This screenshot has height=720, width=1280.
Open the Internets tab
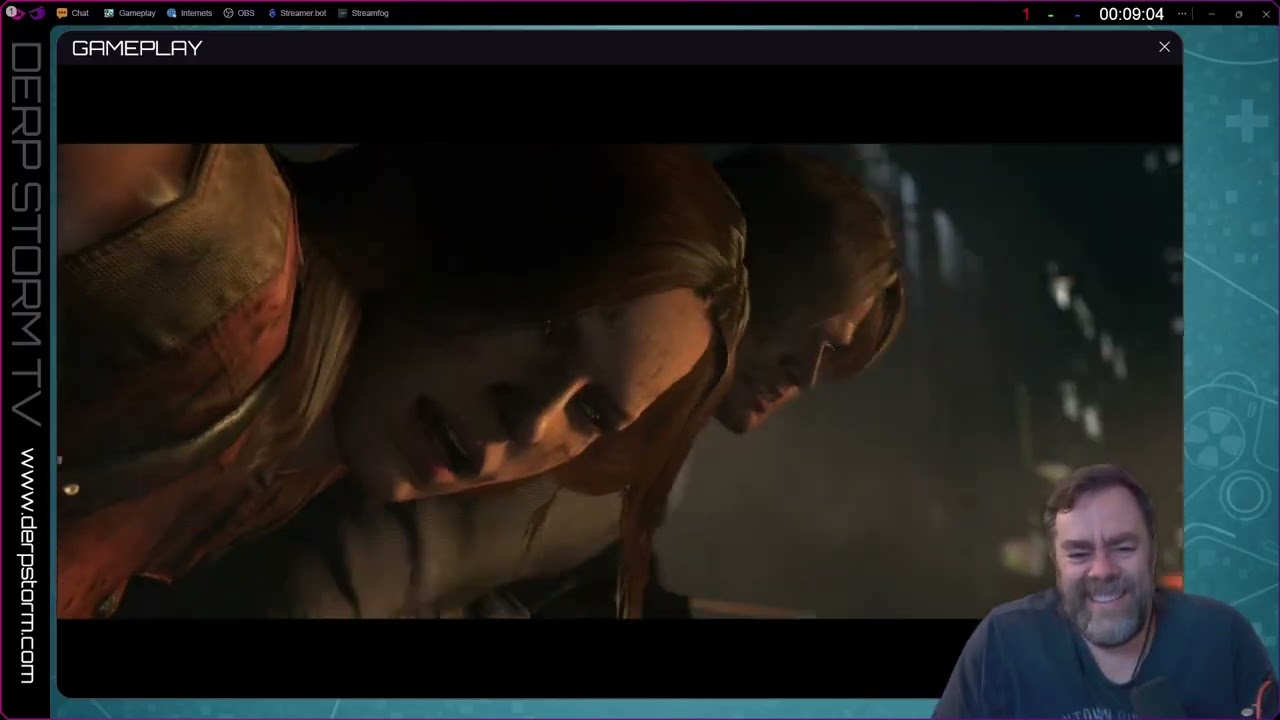189,13
